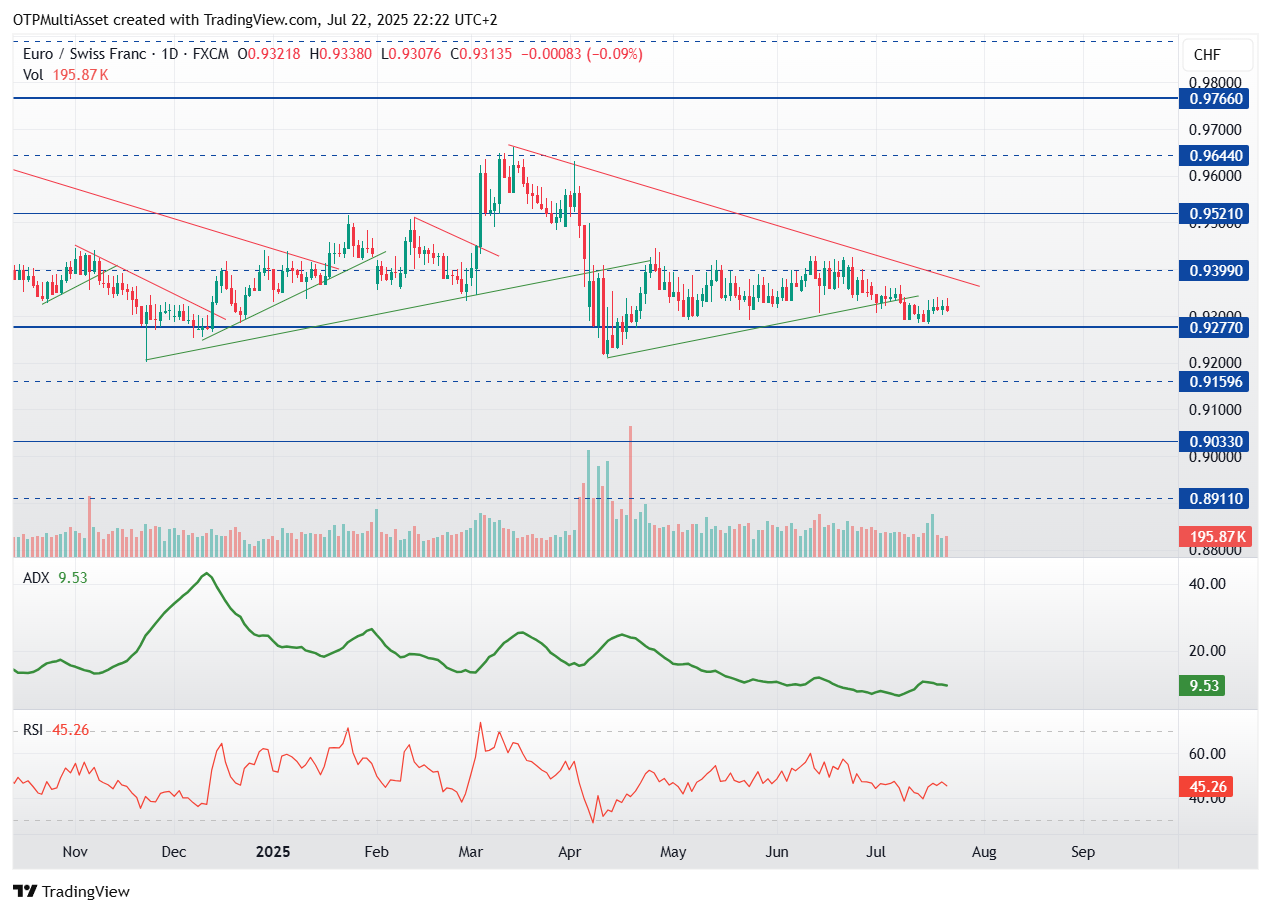Click the 60.00 tick on RSI scale
This screenshot has width=1271, height=913.
click(1206, 754)
